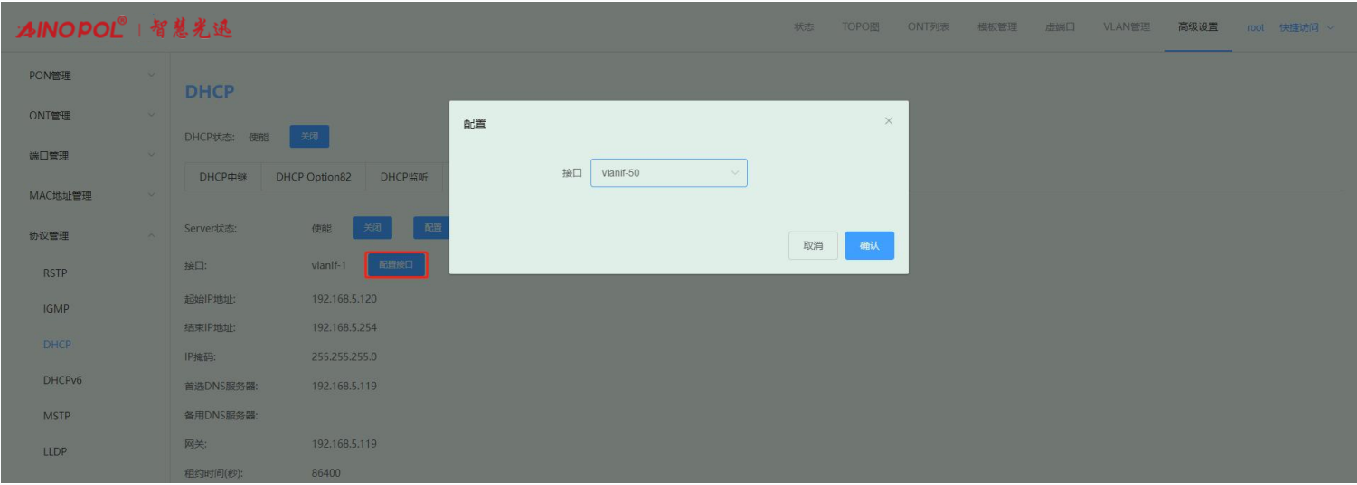Open the 接口 vlanif-50 dropdown
The height and width of the screenshot is (485, 1357).
coord(668,173)
